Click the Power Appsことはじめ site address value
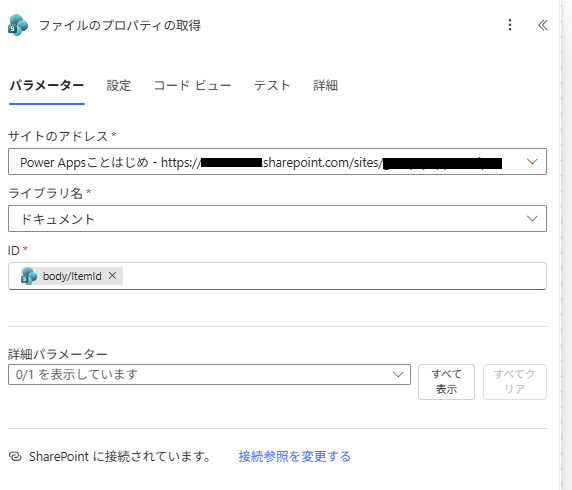The height and width of the screenshot is (490, 572). [x=261, y=162]
